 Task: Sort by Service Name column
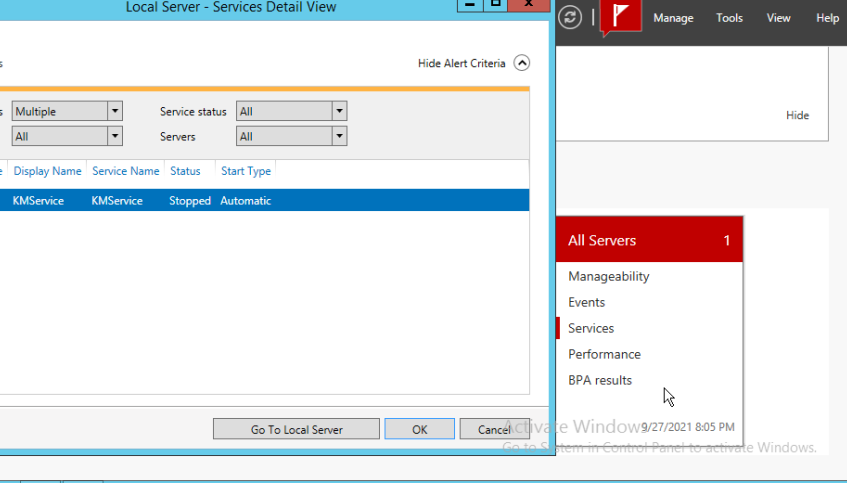click(x=126, y=171)
